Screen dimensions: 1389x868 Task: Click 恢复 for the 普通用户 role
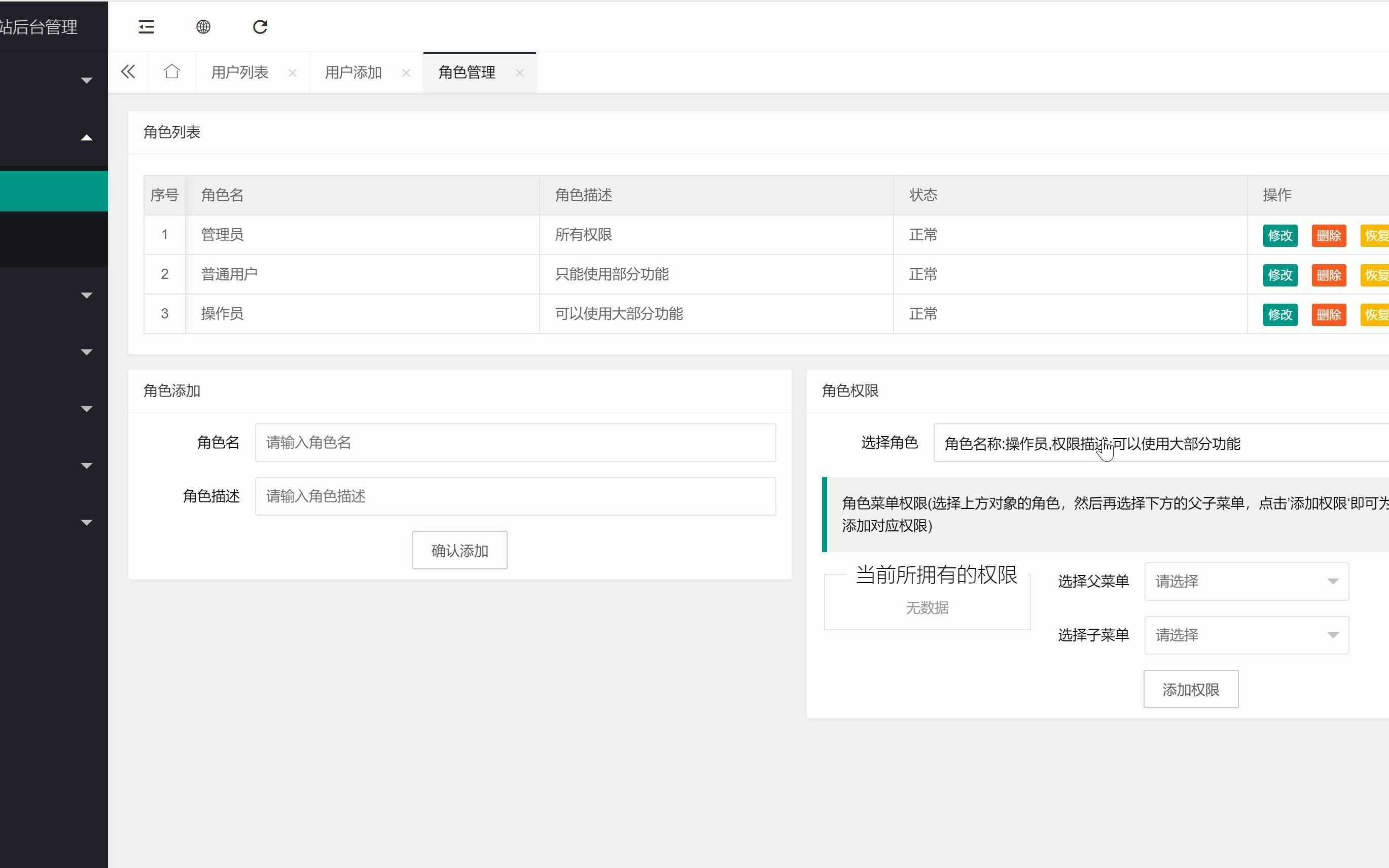tap(1375, 275)
